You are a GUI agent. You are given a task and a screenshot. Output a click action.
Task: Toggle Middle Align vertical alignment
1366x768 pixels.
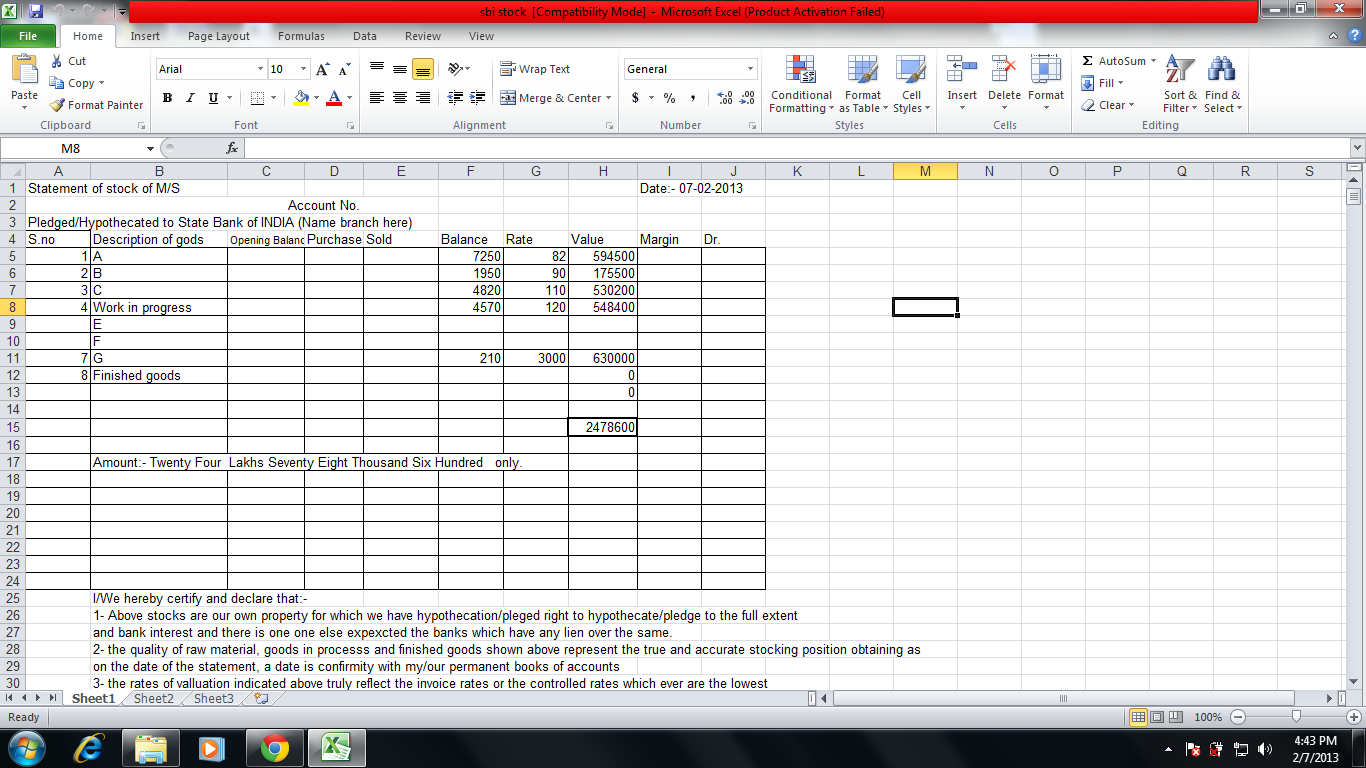tap(400, 69)
